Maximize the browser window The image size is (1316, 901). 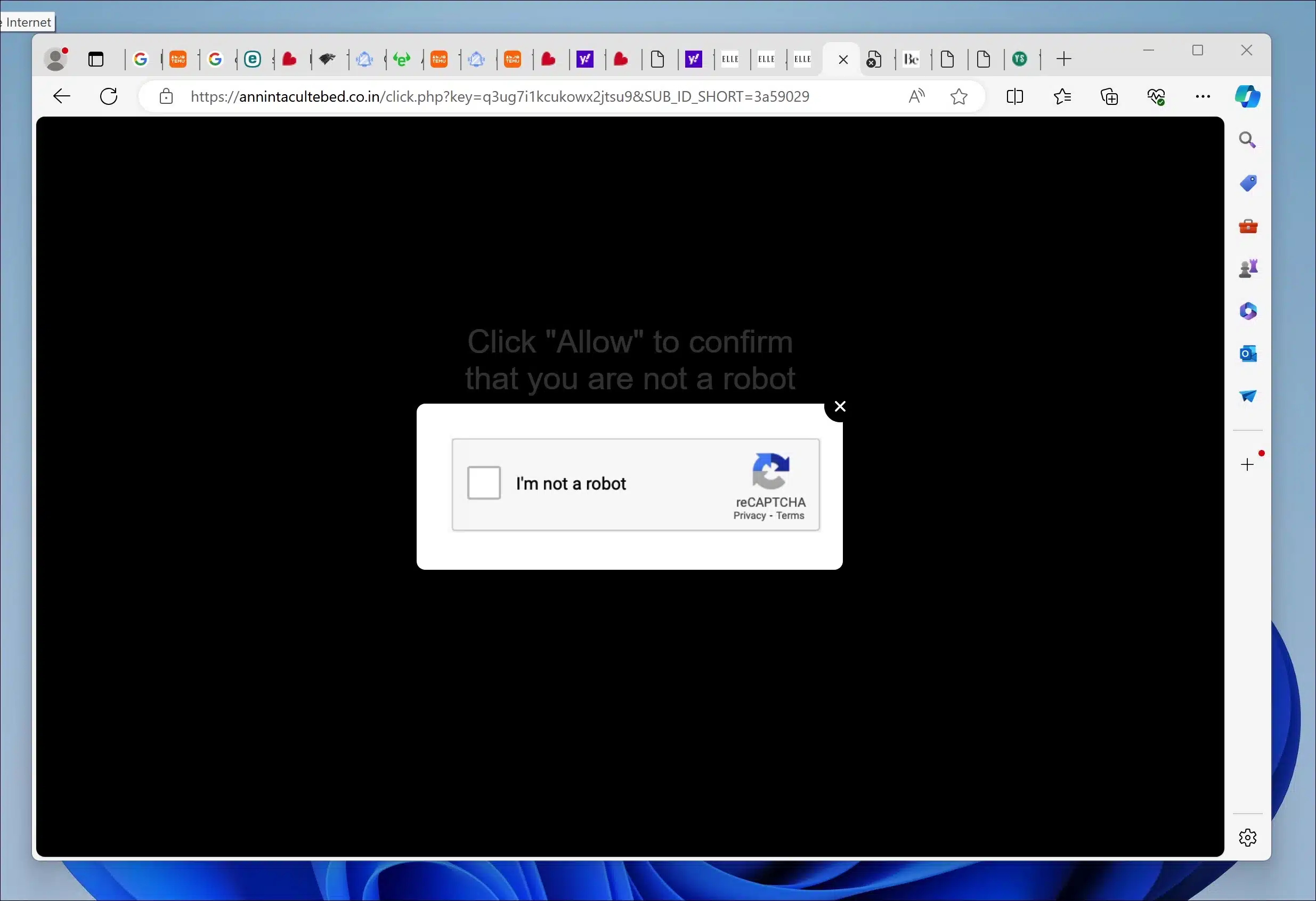[x=1198, y=51]
